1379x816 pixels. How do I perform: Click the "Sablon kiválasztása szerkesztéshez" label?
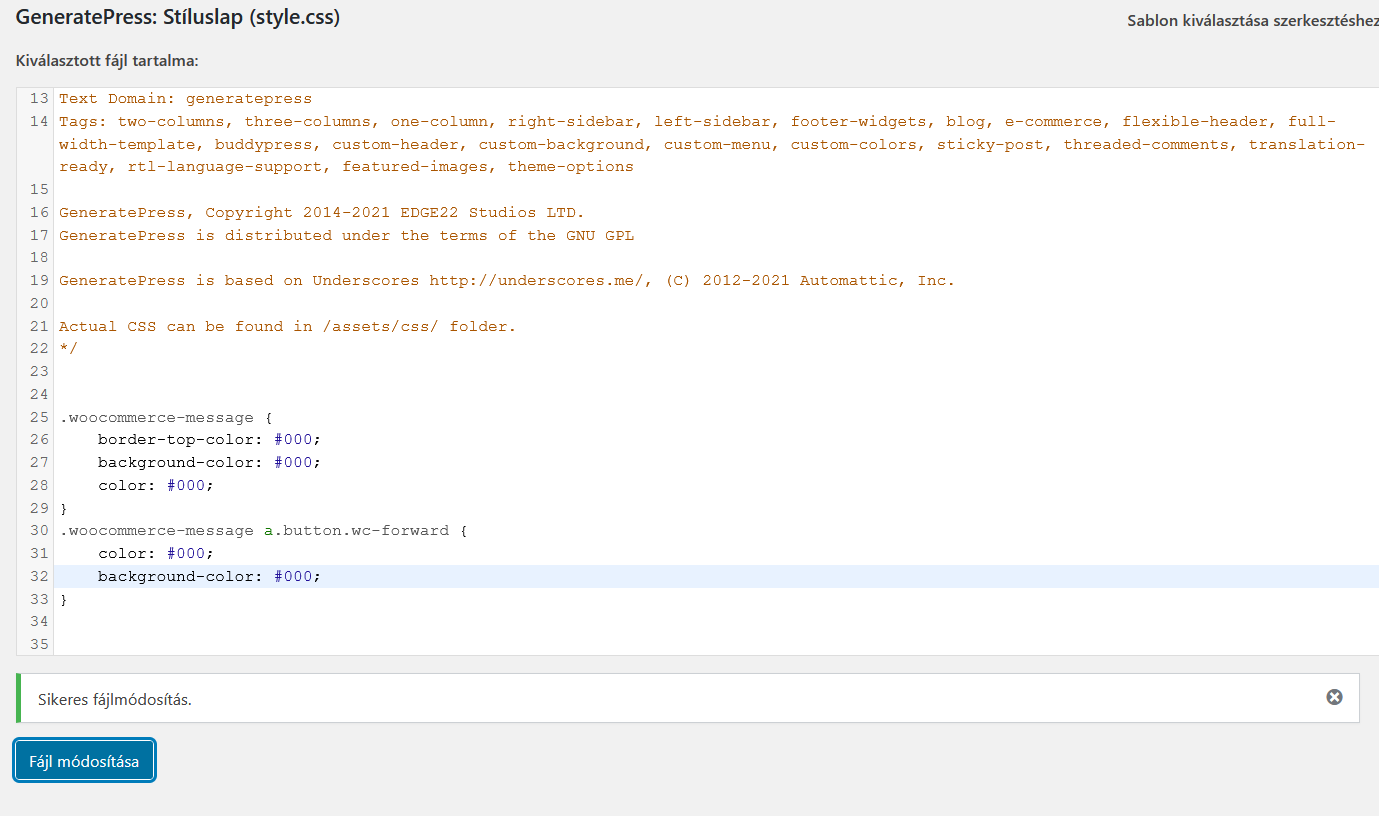pos(1253,20)
